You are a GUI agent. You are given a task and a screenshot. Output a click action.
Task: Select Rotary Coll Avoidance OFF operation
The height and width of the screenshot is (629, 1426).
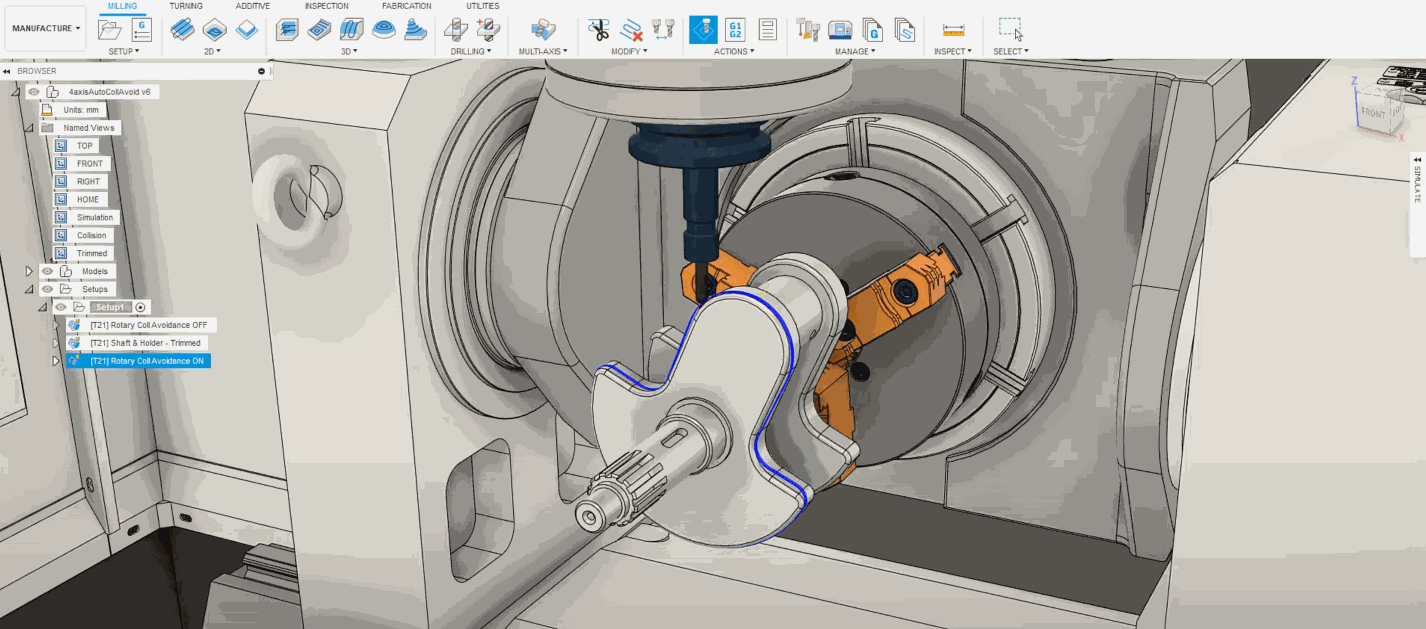pyautogui.click(x=148, y=325)
